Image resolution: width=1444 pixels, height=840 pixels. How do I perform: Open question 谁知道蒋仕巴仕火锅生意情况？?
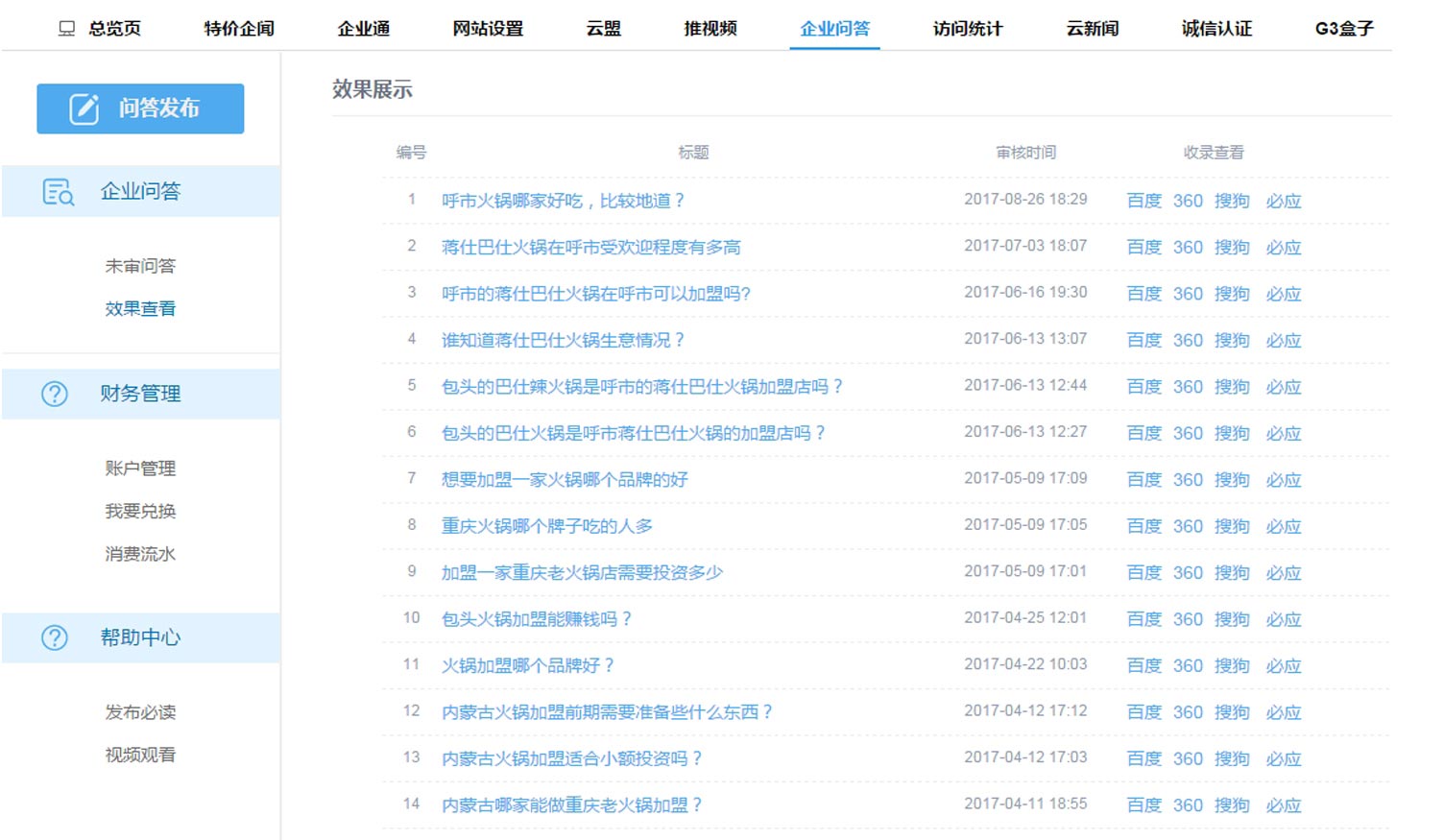(564, 340)
